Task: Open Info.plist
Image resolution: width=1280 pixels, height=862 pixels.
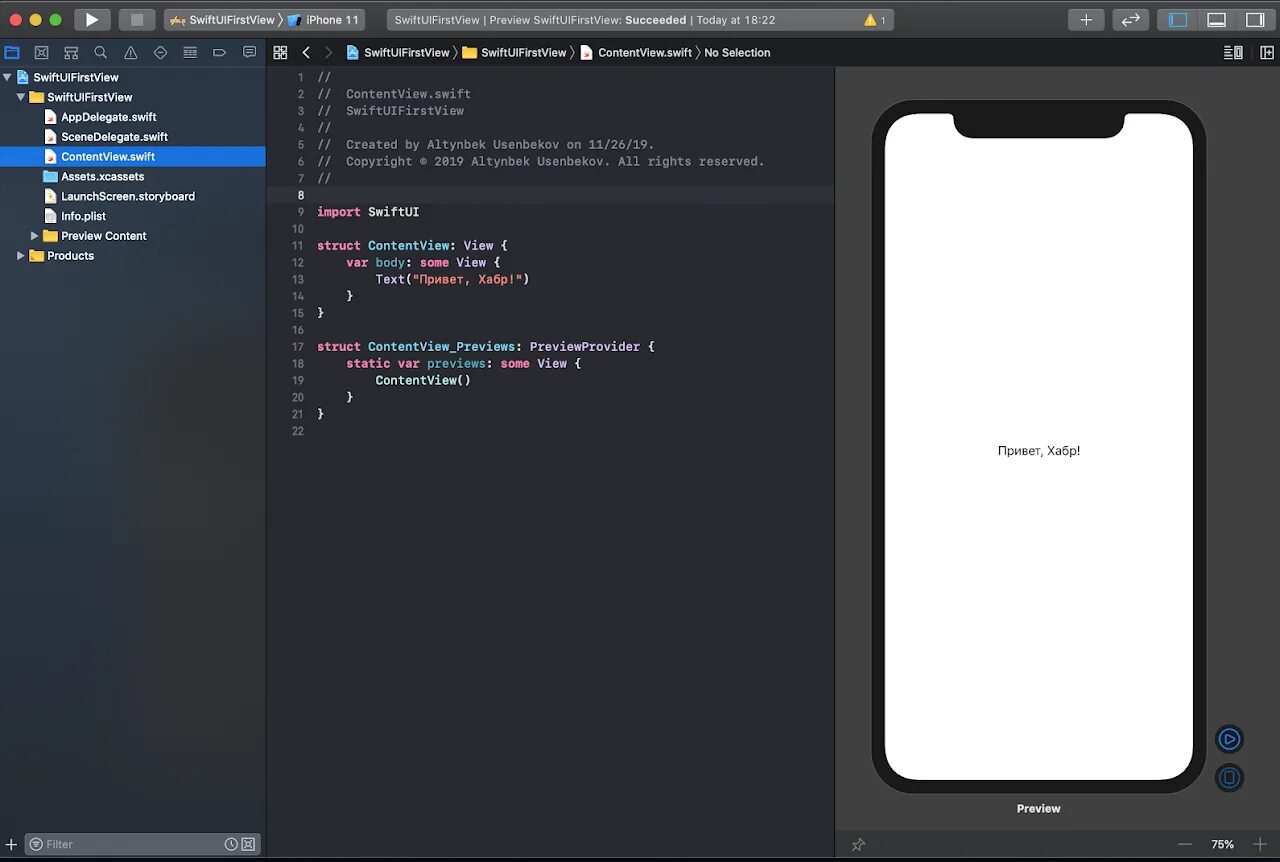Action: tap(83, 216)
